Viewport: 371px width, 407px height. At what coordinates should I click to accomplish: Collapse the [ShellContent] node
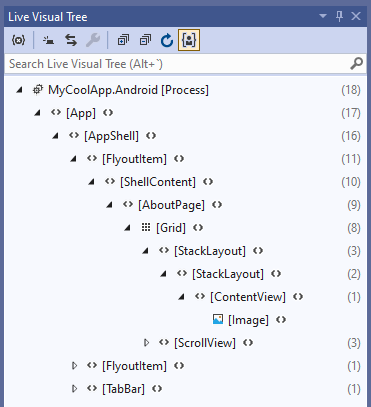pos(92,182)
